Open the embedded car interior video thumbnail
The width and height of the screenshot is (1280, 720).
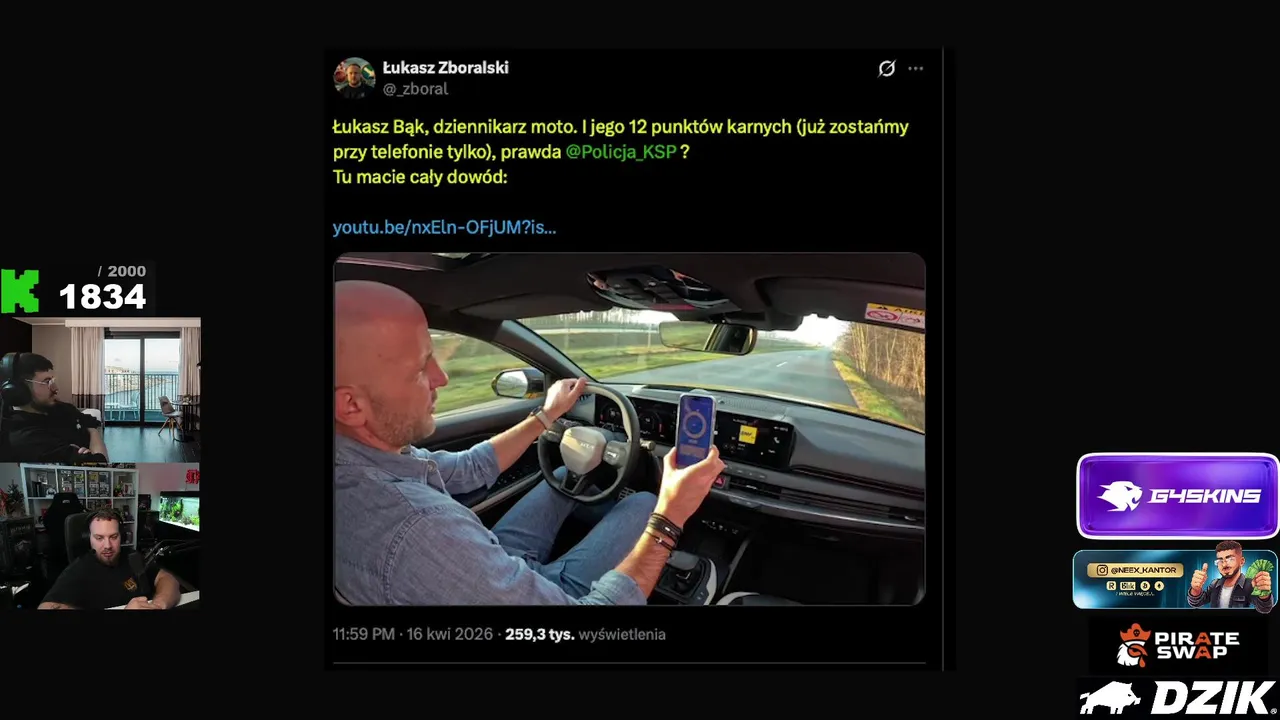pyautogui.click(x=629, y=429)
